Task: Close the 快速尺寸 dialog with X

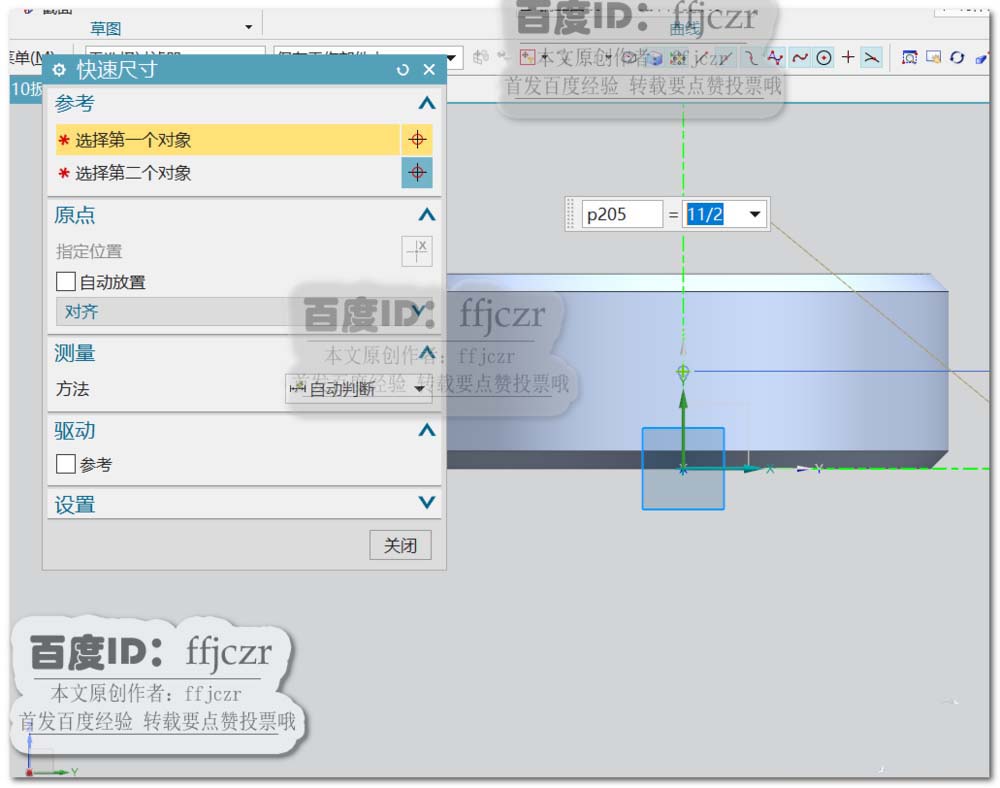Action: coord(429,69)
